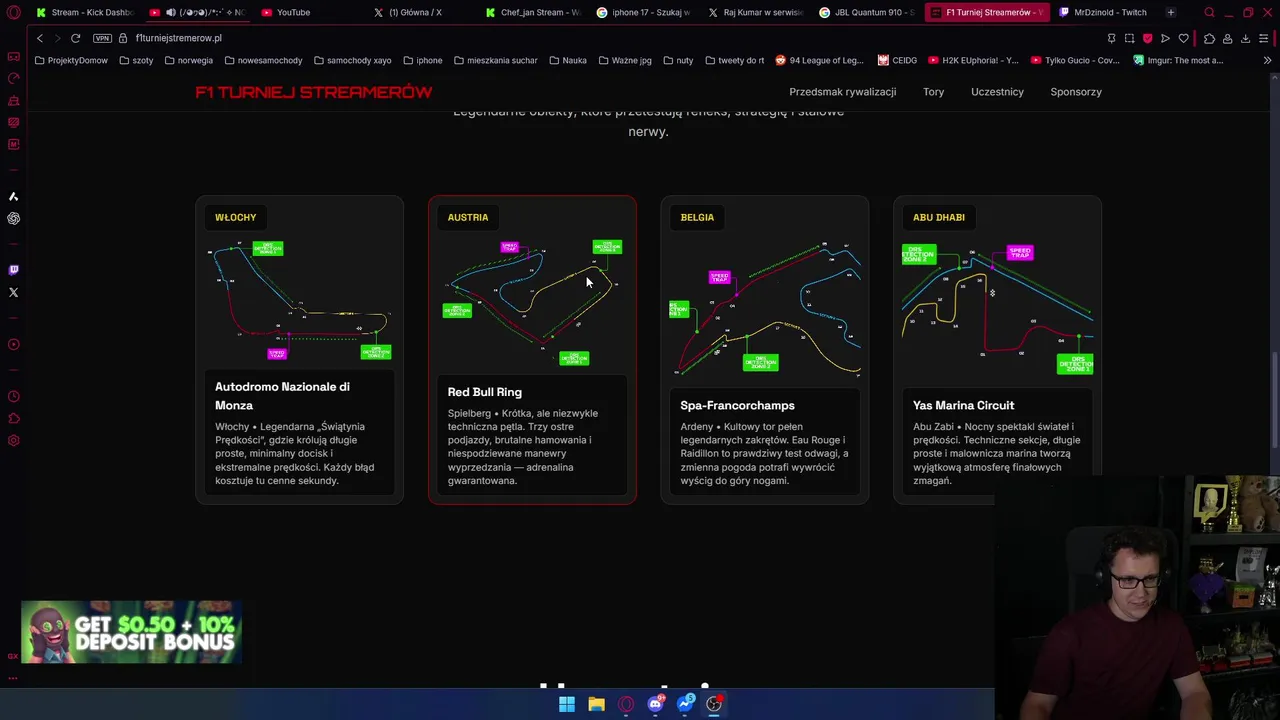The width and height of the screenshot is (1280, 720).
Task: Open X panel in sidebar
Action: 13,292
